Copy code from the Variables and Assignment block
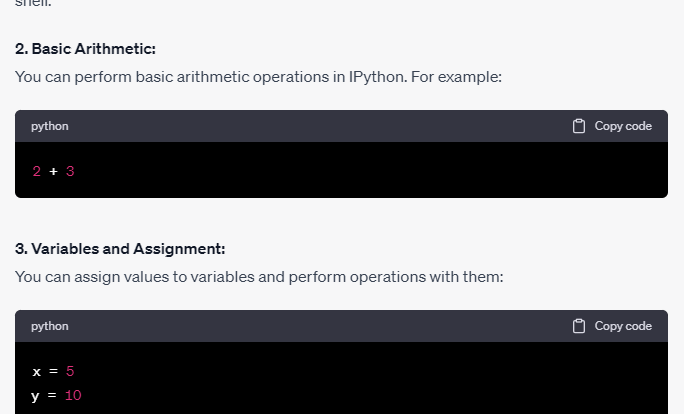 (612, 326)
